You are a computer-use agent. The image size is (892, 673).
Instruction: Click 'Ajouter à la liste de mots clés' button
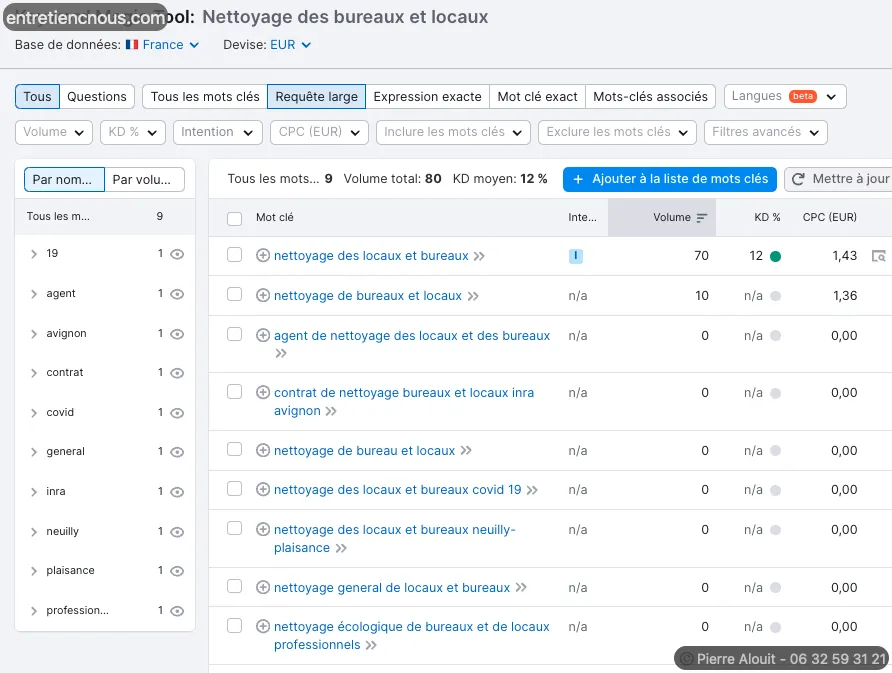669,179
